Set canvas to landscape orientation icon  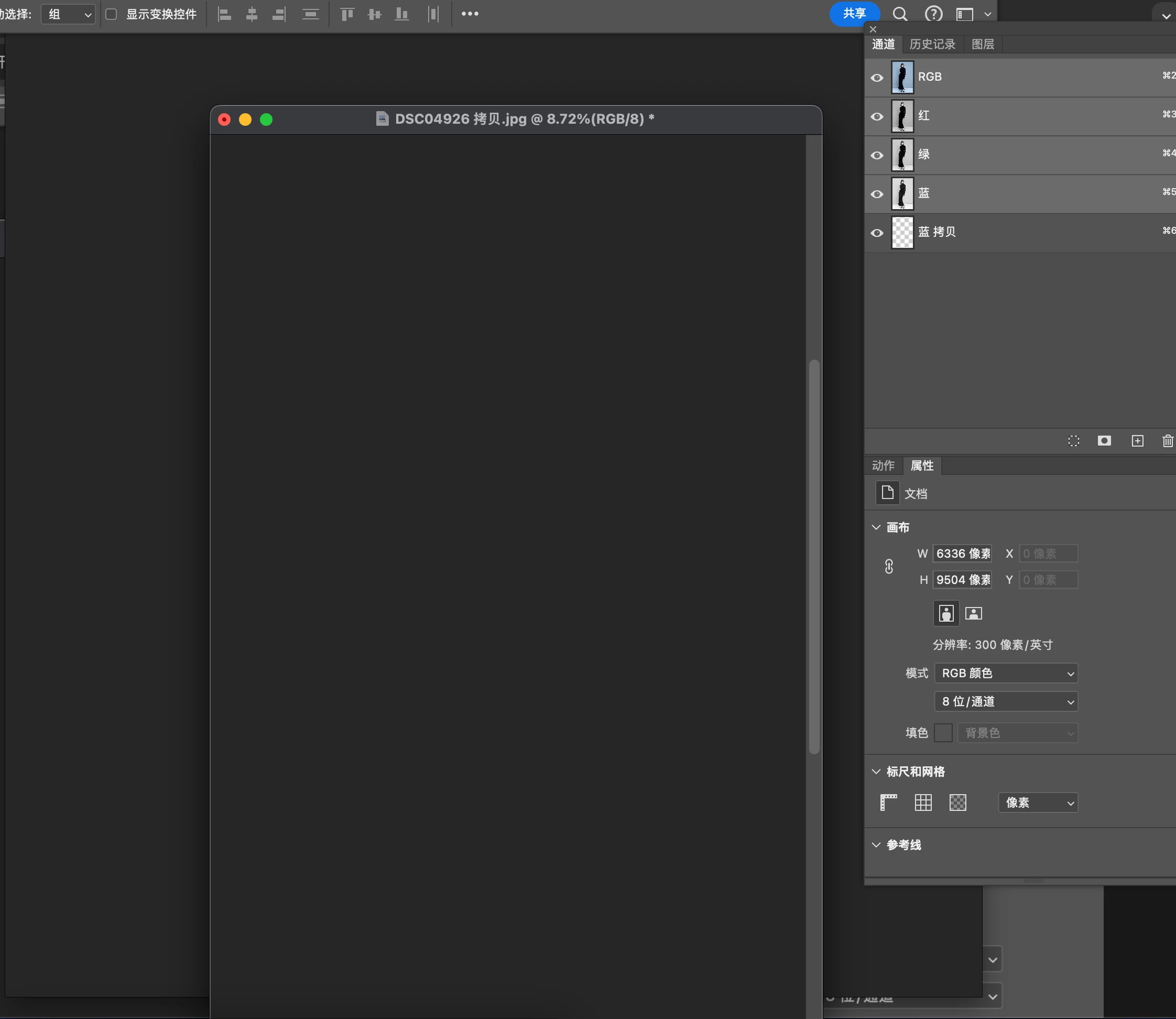pyautogui.click(x=973, y=613)
